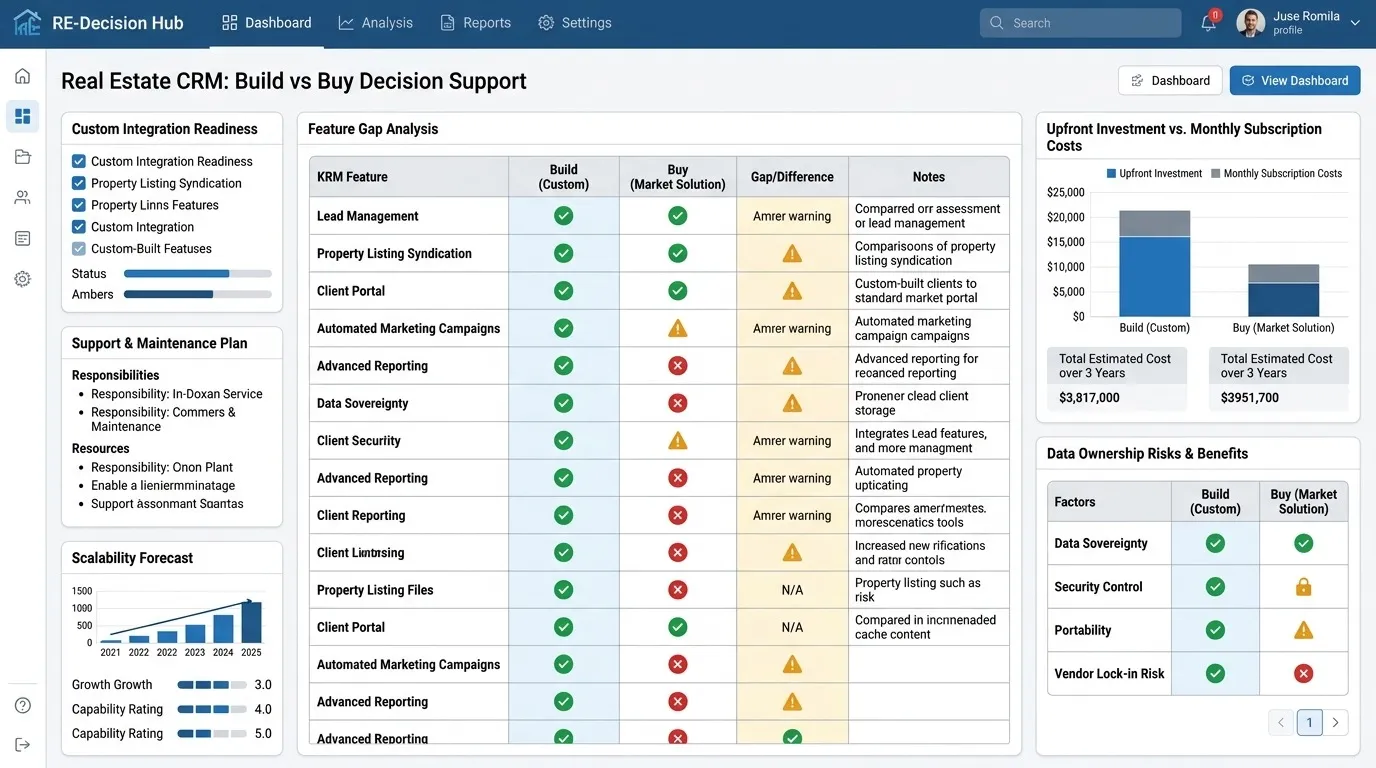Switch to the Analysis tab
Image resolution: width=1376 pixels, height=768 pixels.
(x=376, y=23)
